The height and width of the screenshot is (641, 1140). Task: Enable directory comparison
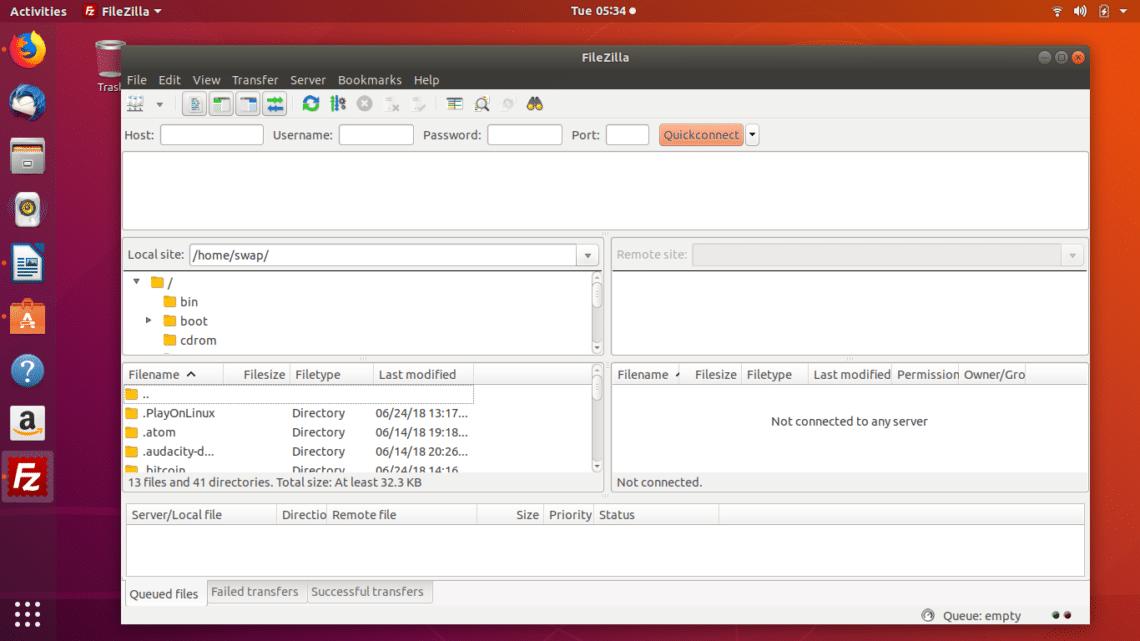[455, 103]
